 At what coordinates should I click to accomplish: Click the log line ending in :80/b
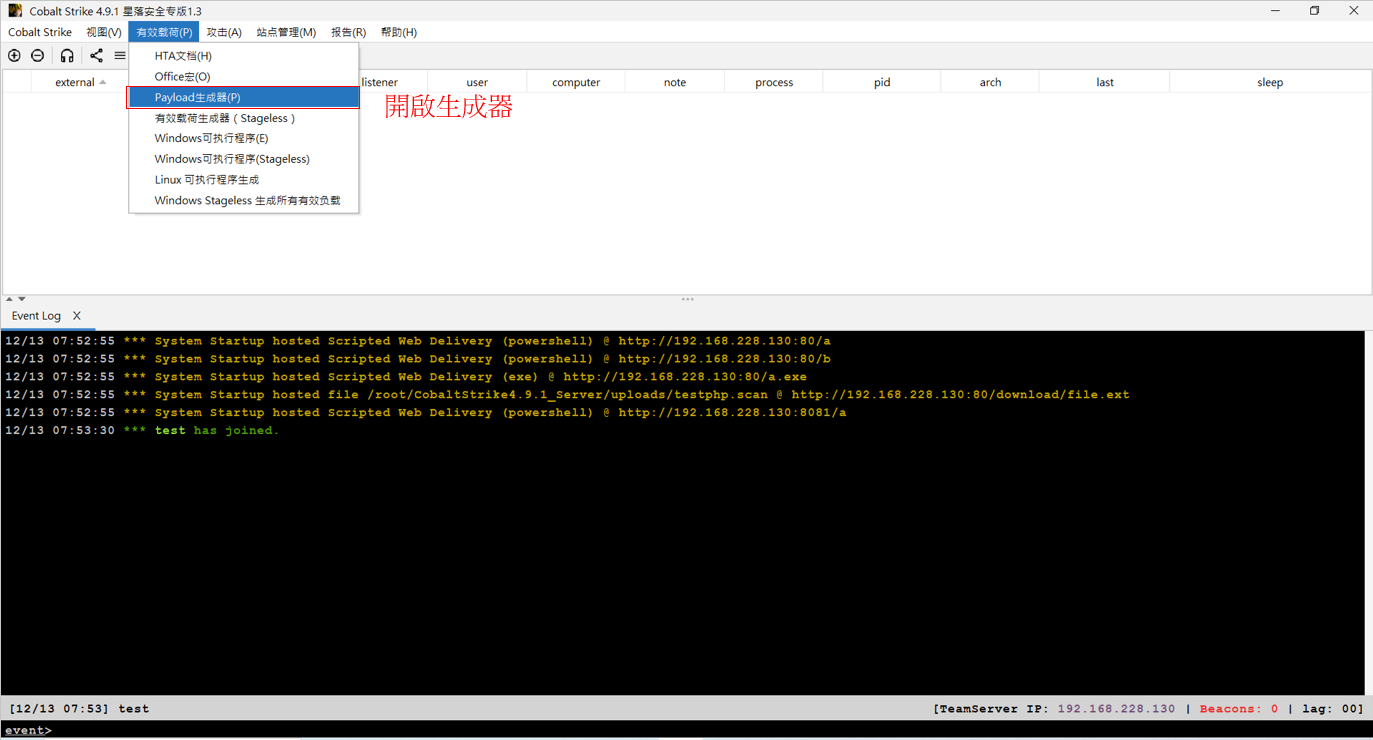tap(418, 359)
